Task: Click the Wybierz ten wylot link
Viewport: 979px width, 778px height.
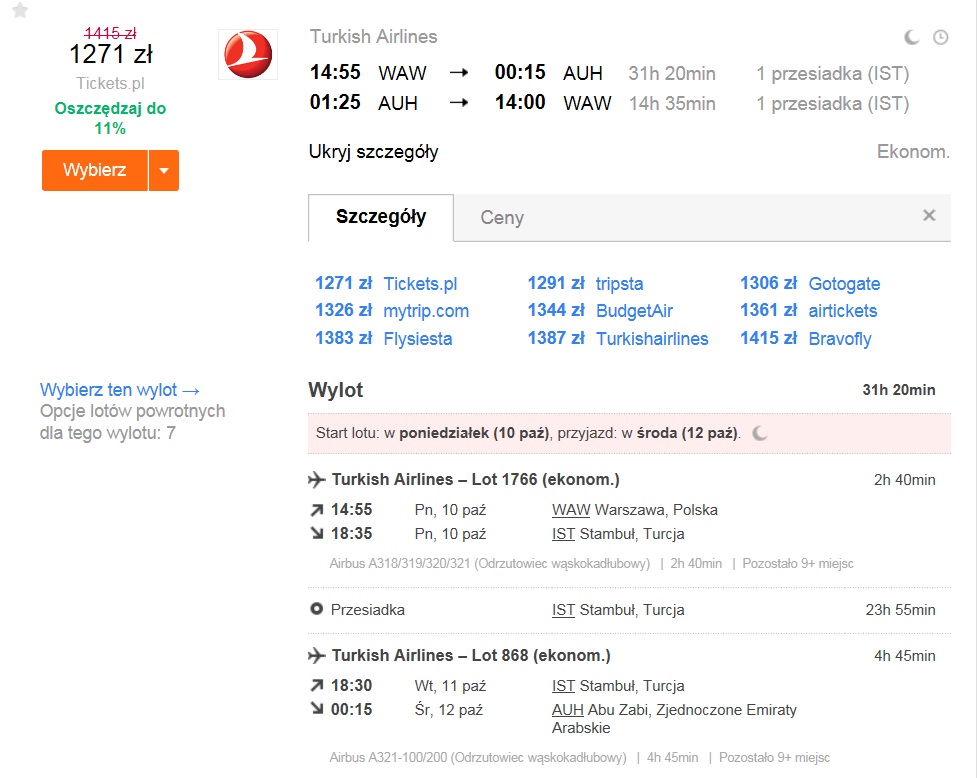Action: [x=120, y=390]
